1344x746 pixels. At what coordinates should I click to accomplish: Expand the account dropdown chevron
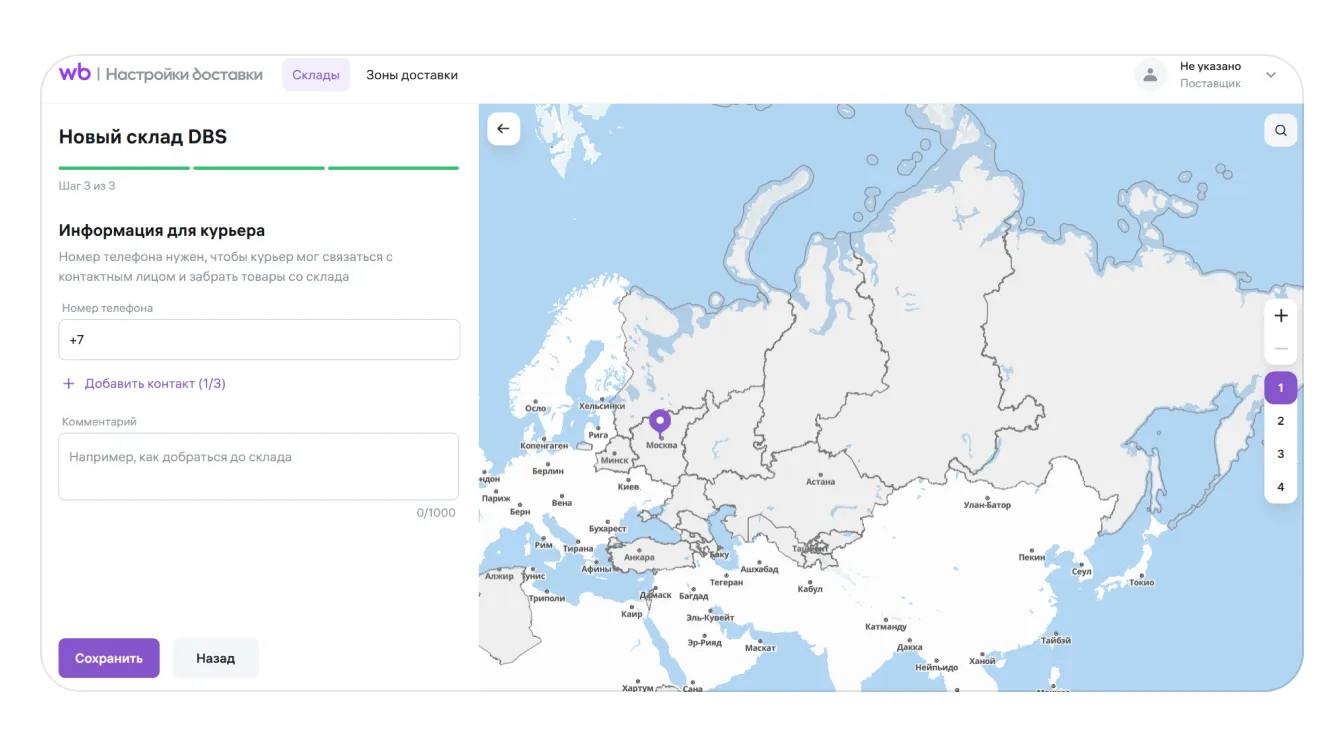click(x=1271, y=75)
